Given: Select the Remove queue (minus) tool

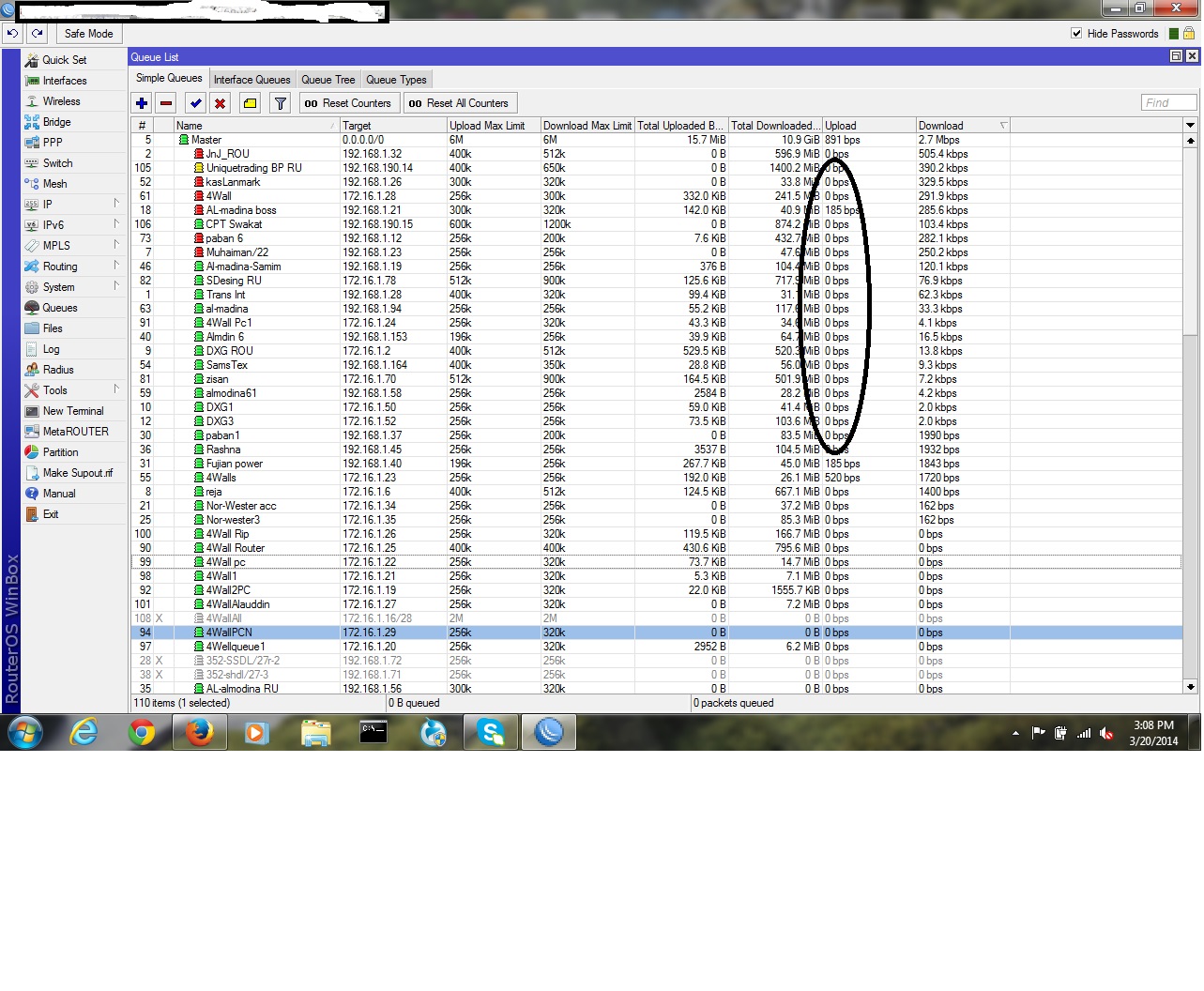Looking at the screenshot, I should 167,102.
